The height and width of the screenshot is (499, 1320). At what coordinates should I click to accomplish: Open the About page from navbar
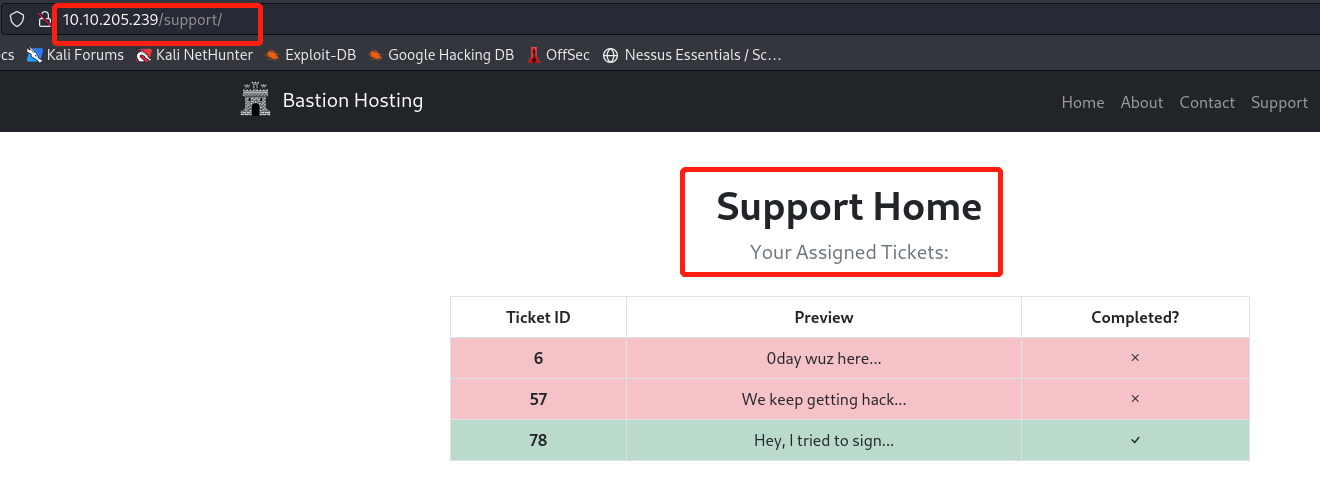(x=1141, y=102)
